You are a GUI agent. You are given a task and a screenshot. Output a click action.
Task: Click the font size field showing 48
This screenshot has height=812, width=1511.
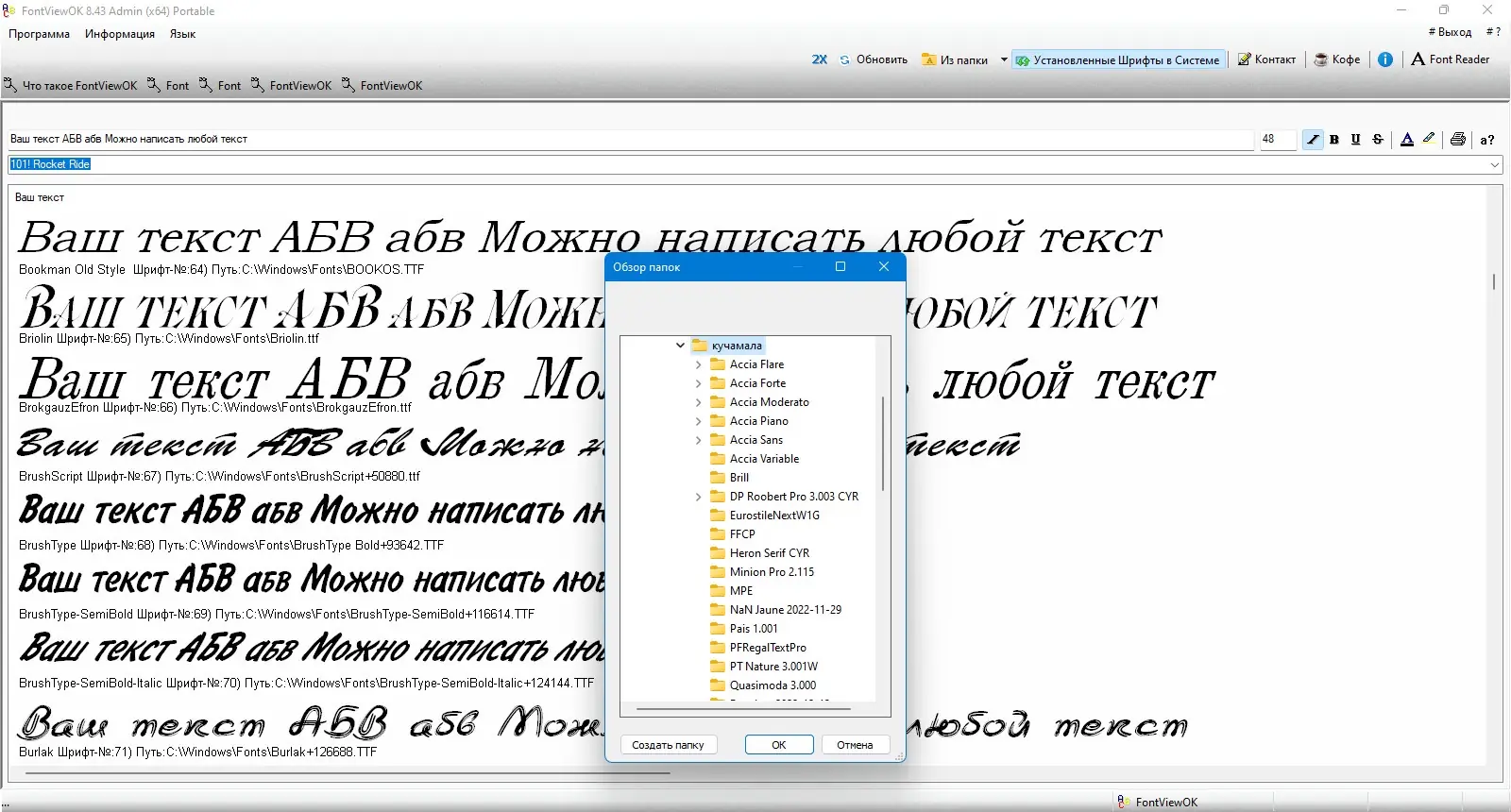point(1277,139)
